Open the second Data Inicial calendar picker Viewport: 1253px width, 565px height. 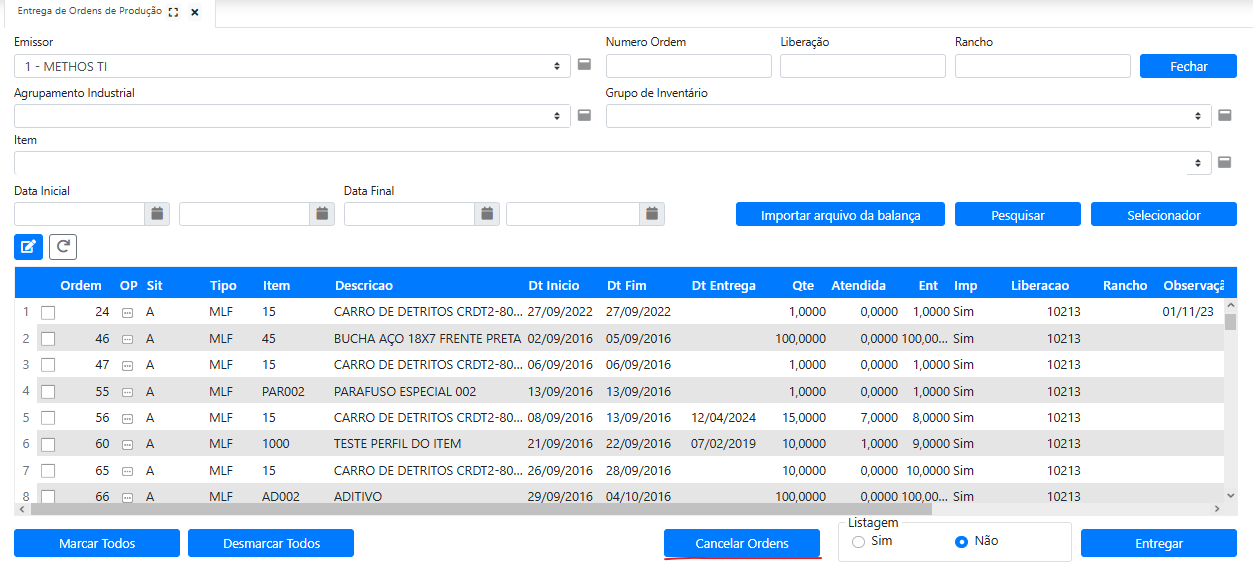coord(322,214)
